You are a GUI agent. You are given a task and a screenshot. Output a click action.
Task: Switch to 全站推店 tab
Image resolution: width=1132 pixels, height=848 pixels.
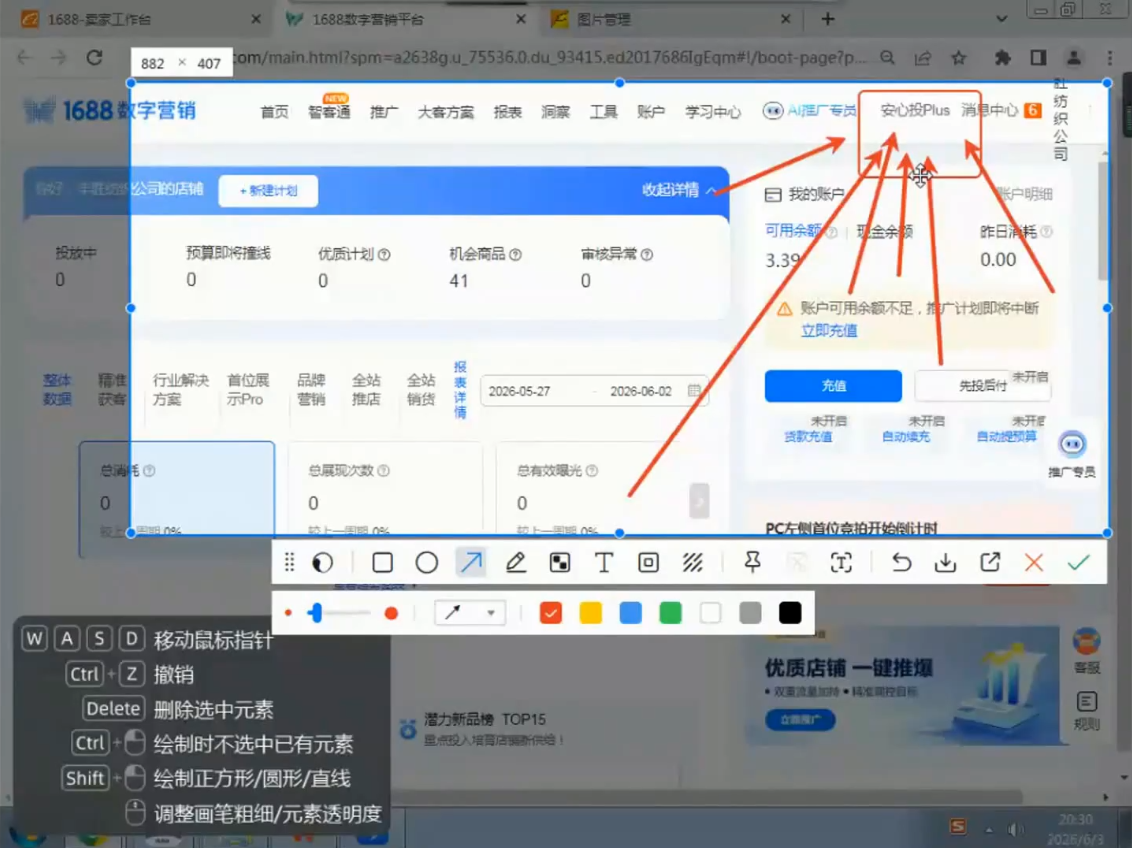pyautogui.click(x=366, y=390)
